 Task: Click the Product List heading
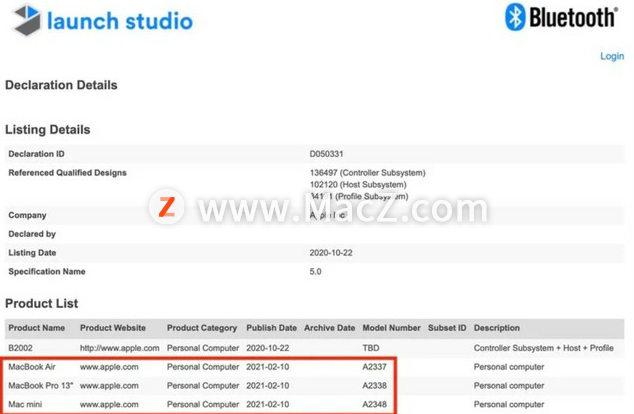coord(42,304)
